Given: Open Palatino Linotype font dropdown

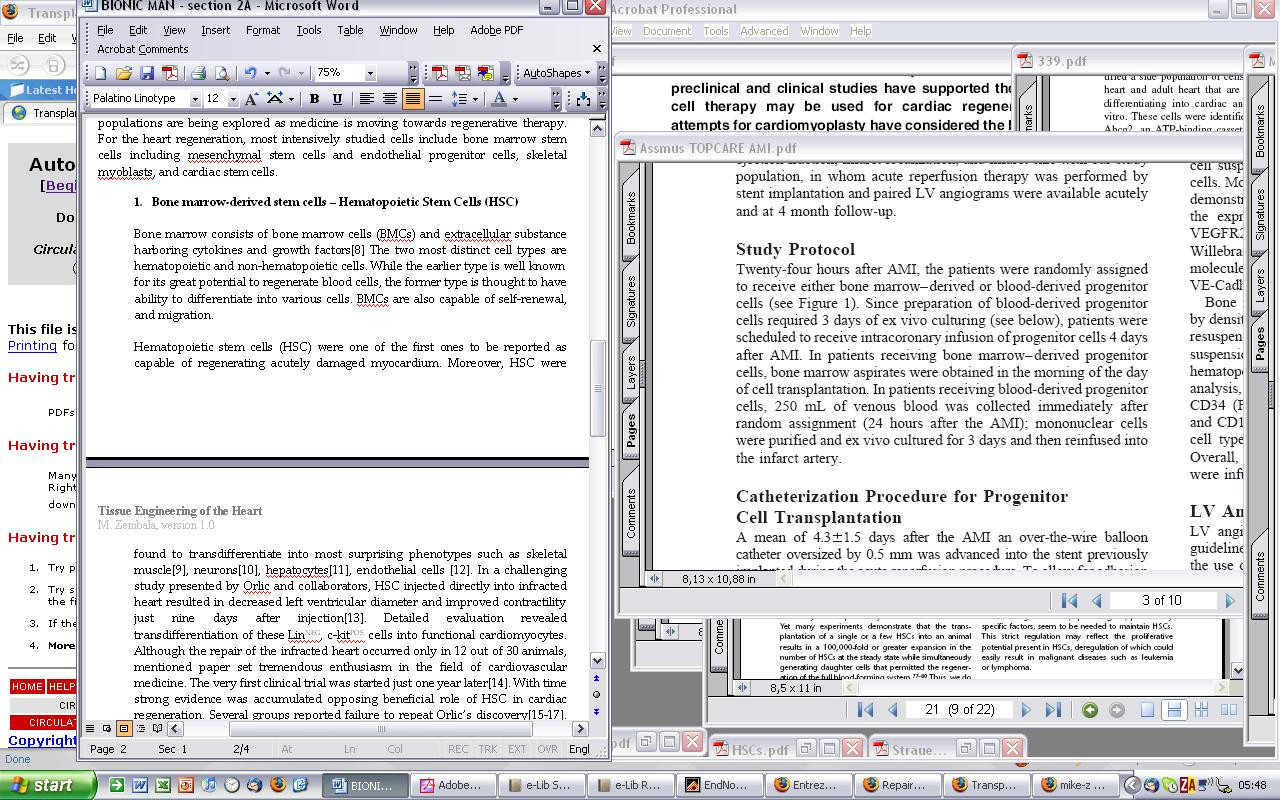Looking at the screenshot, I should tap(194, 99).
